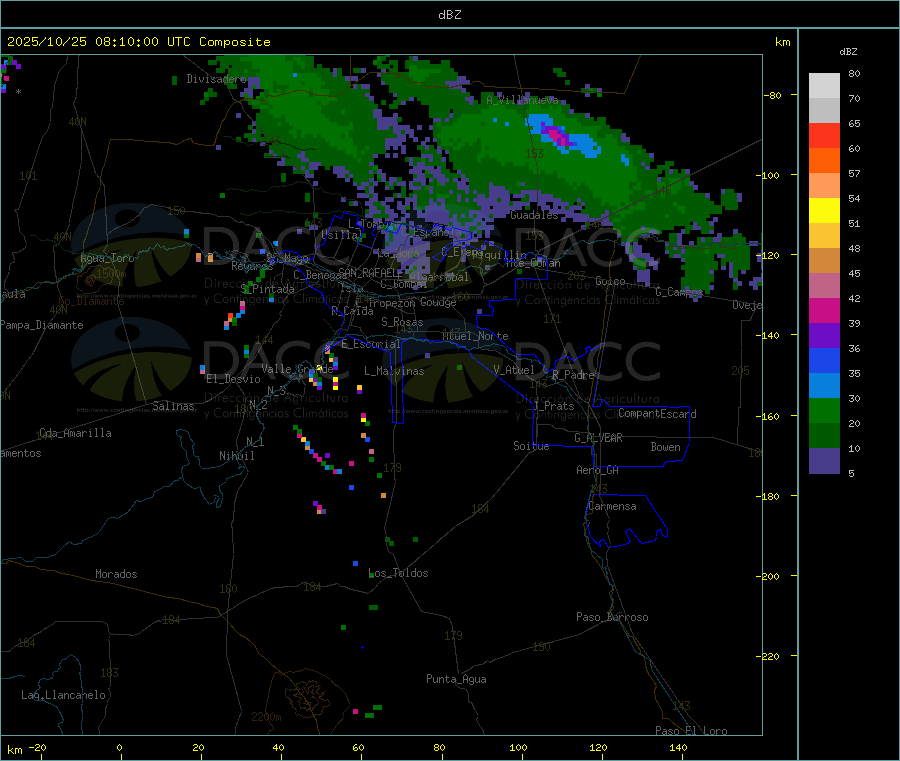Image resolution: width=900 pixels, height=761 pixels.
Task: Click the Pampa_Diamante location label
Action: (42, 325)
